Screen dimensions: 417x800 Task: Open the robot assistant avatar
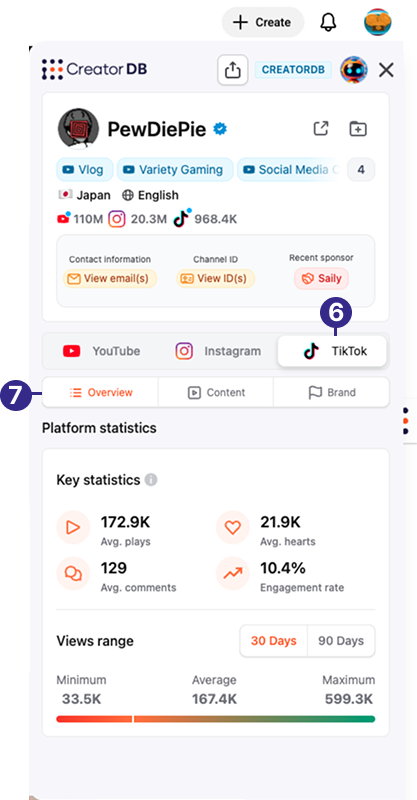[354, 70]
